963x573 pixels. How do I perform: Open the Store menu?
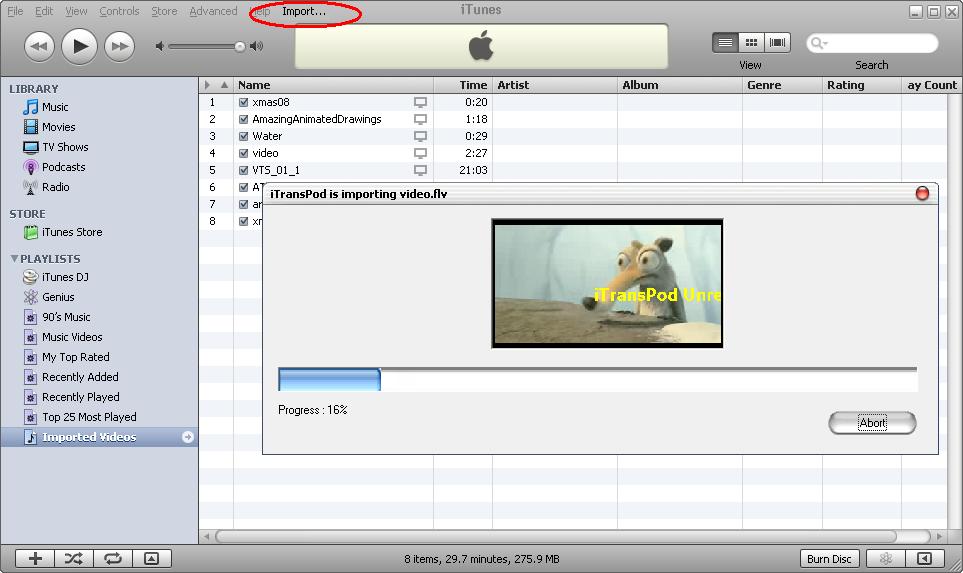(164, 11)
